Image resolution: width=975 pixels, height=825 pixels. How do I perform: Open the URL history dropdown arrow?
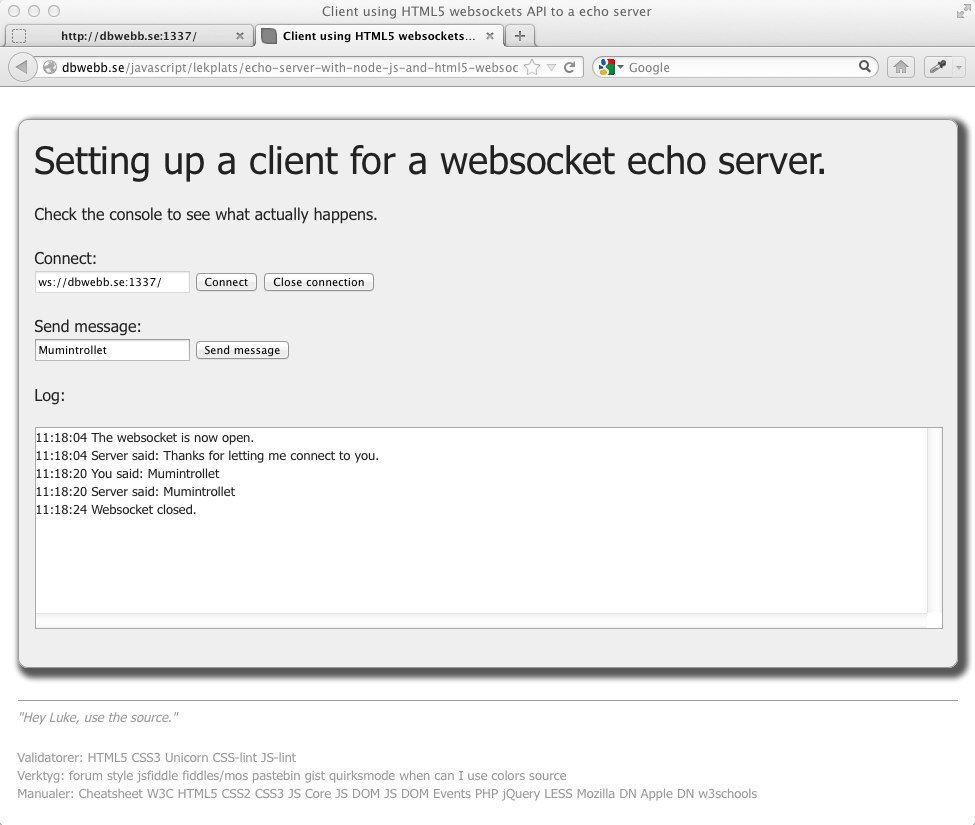point(551,67)
